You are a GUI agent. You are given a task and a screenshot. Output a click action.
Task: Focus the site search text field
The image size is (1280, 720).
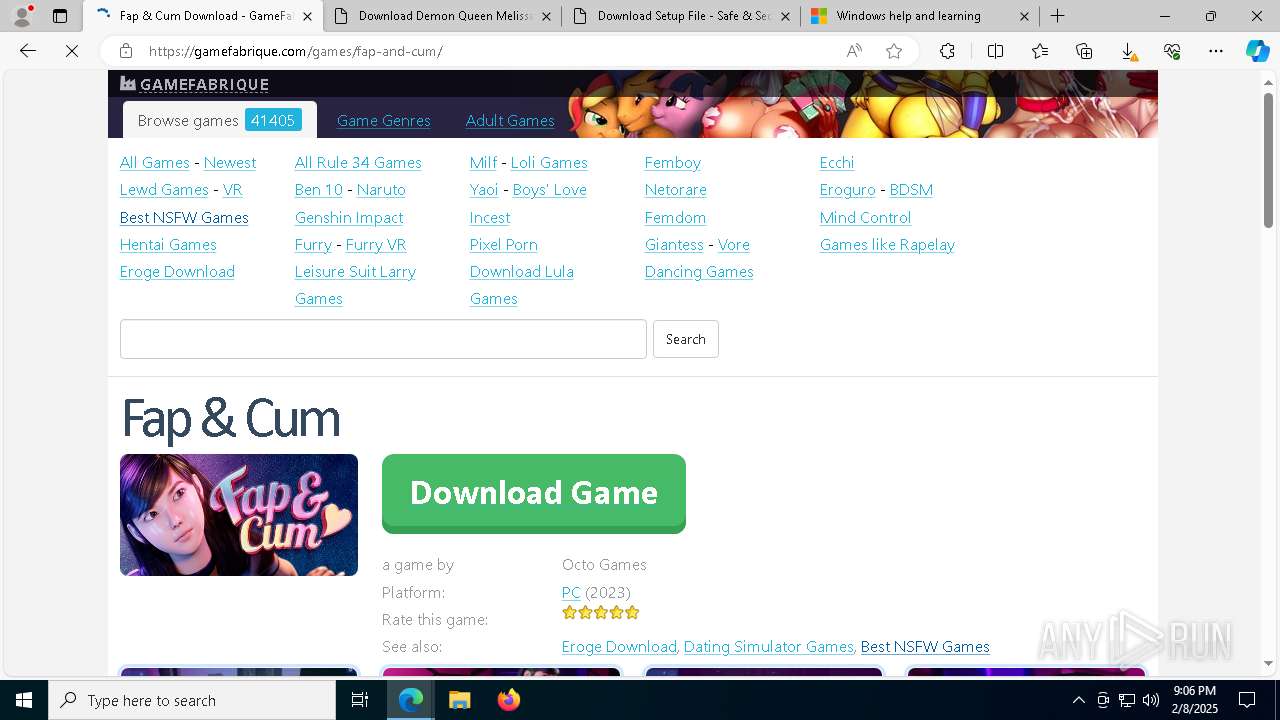click(383, 339)
